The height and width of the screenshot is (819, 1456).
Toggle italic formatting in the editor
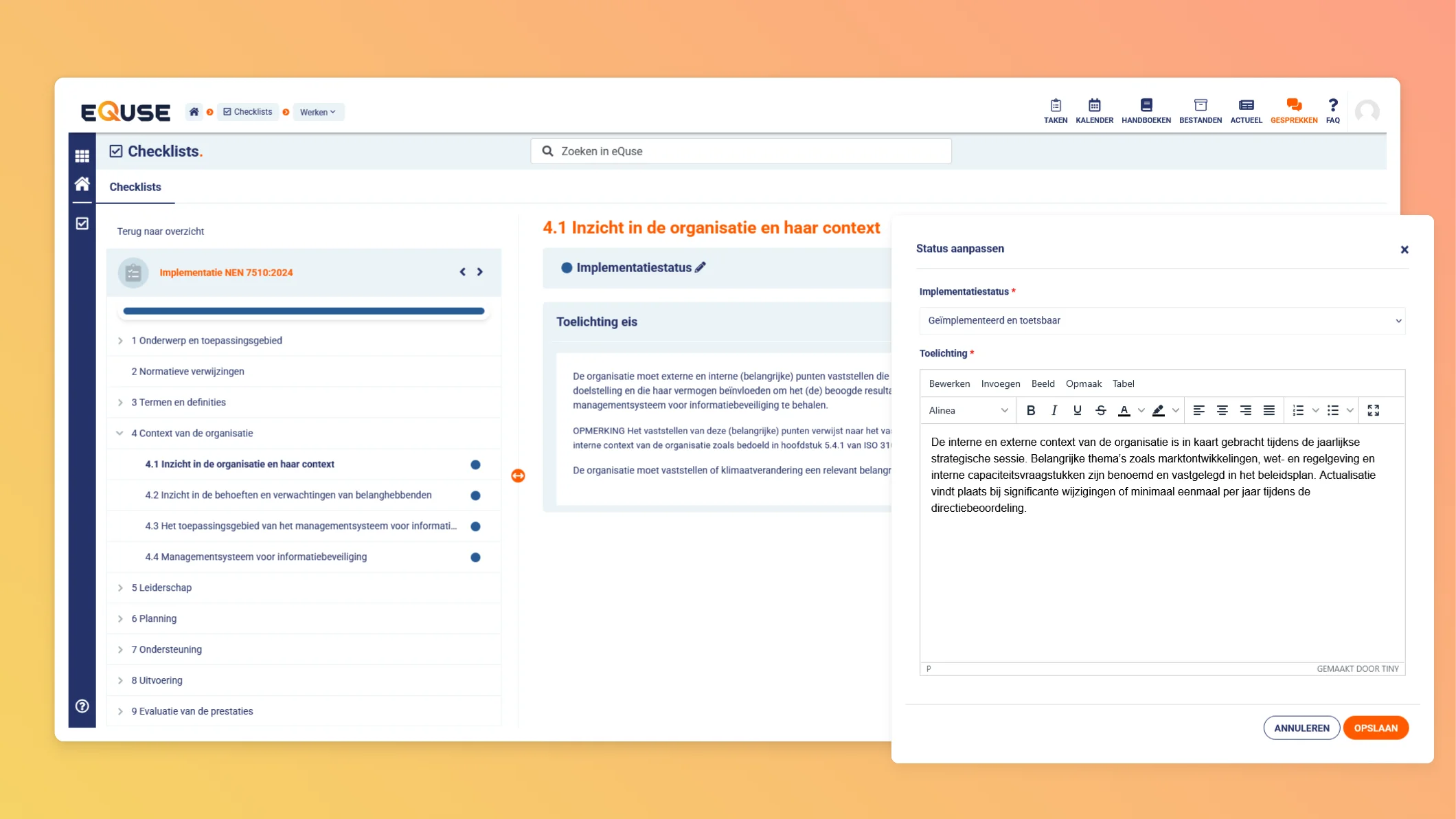(x=1054, y=410)
